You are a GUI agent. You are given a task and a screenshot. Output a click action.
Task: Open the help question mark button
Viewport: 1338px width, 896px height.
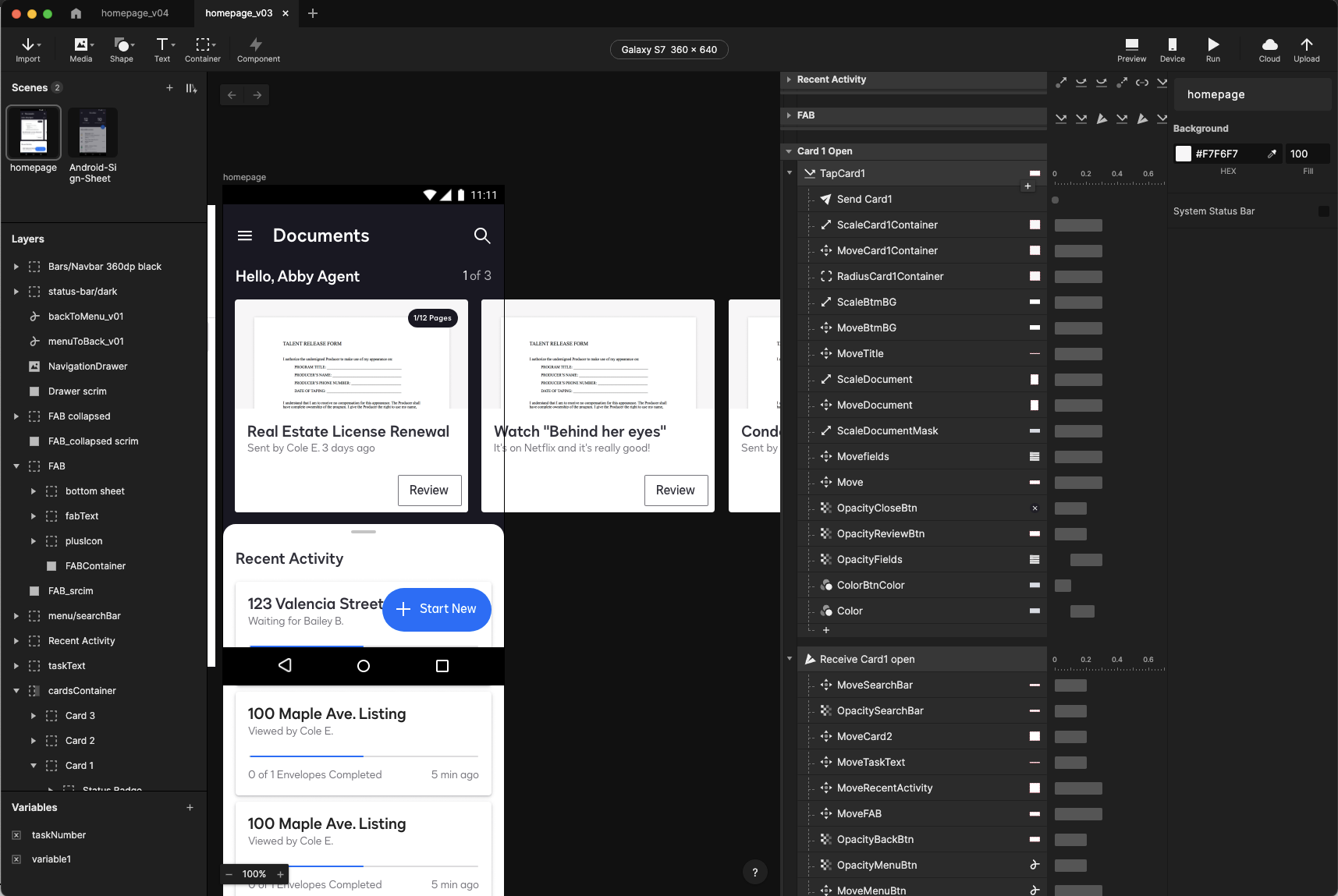click(754, 873)
